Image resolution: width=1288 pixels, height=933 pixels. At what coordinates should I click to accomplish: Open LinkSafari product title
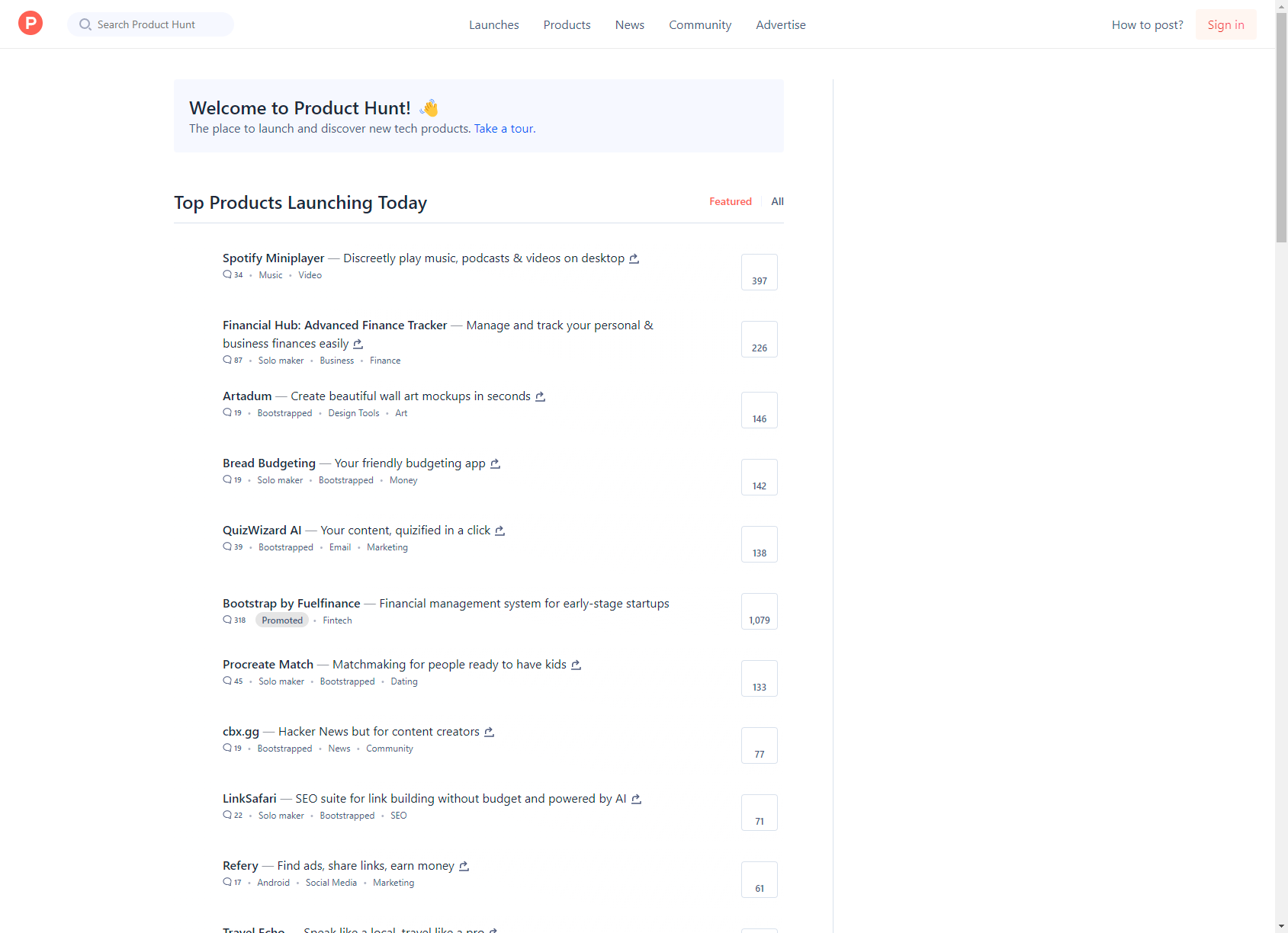pyautogui.click(x=249, y=799)
